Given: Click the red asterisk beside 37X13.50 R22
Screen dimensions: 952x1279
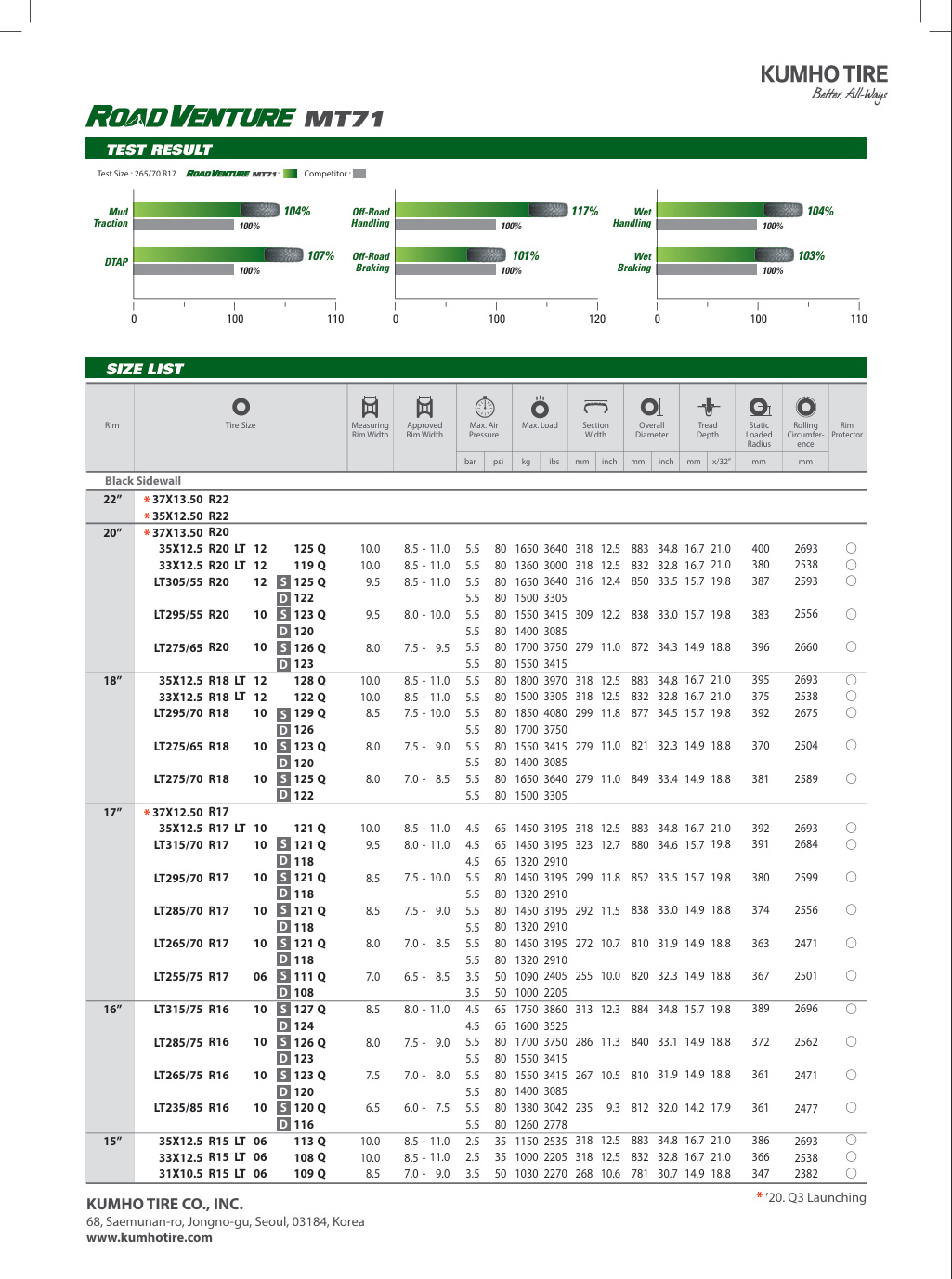Looking at the screenshot, I should point(147,500).
